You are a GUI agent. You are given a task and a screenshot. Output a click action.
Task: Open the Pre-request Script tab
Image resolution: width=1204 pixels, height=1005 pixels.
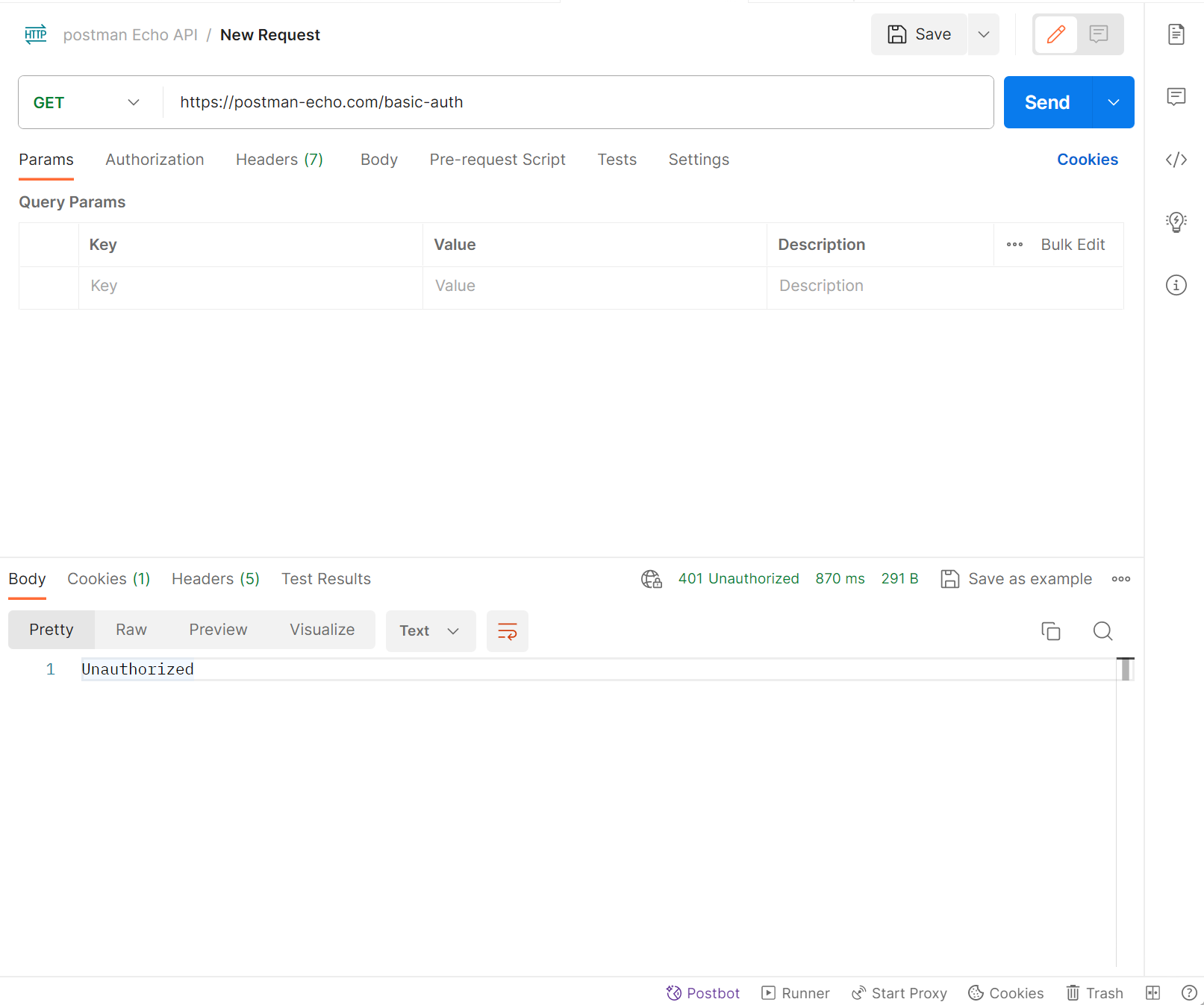[x=498, y=160]
